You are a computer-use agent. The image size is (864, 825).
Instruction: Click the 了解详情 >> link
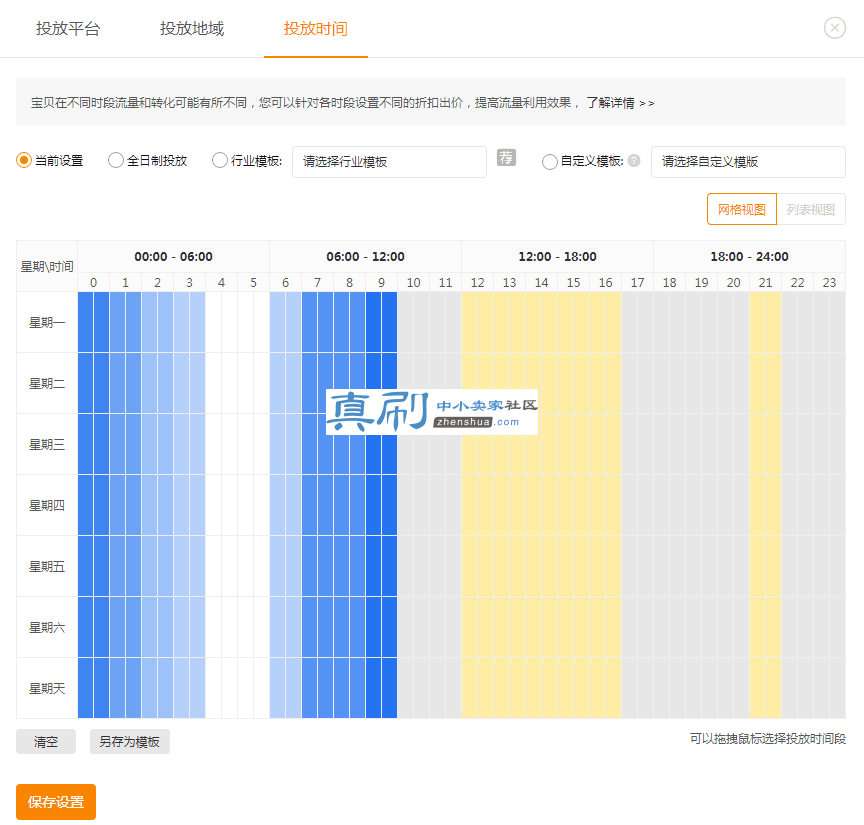[x=620, y=103]
